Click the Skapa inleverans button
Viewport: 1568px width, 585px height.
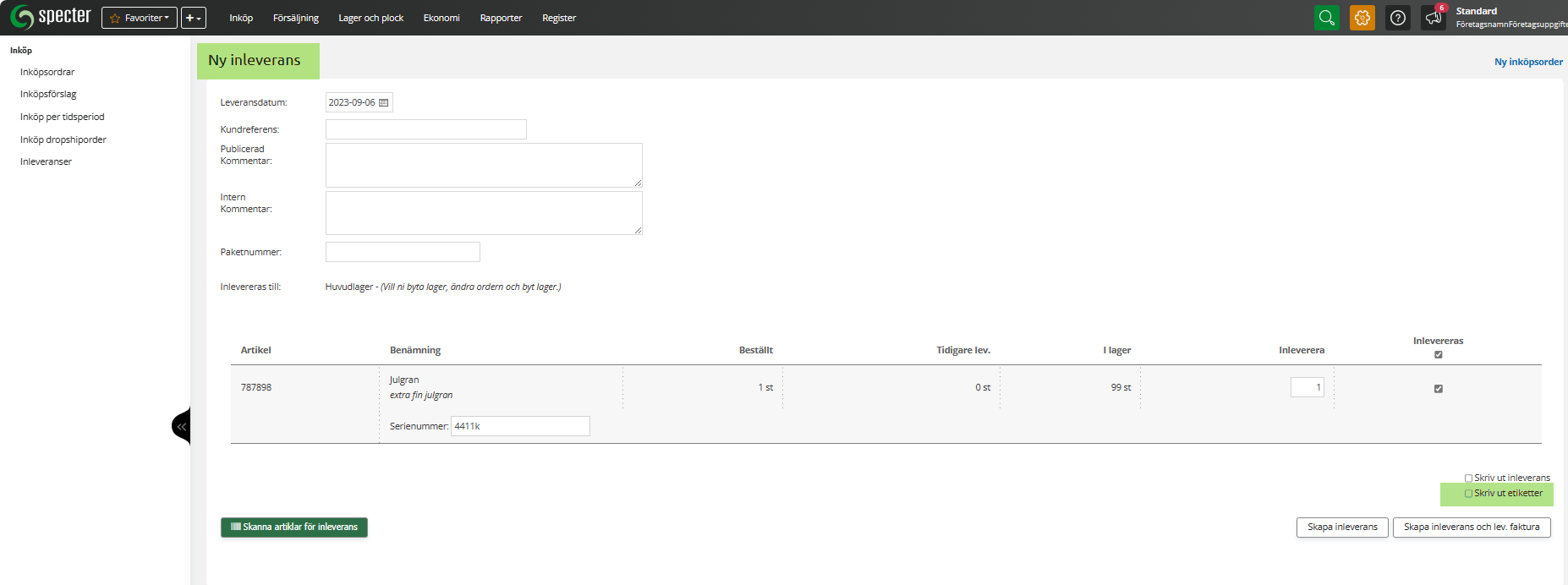[1342, 528]
